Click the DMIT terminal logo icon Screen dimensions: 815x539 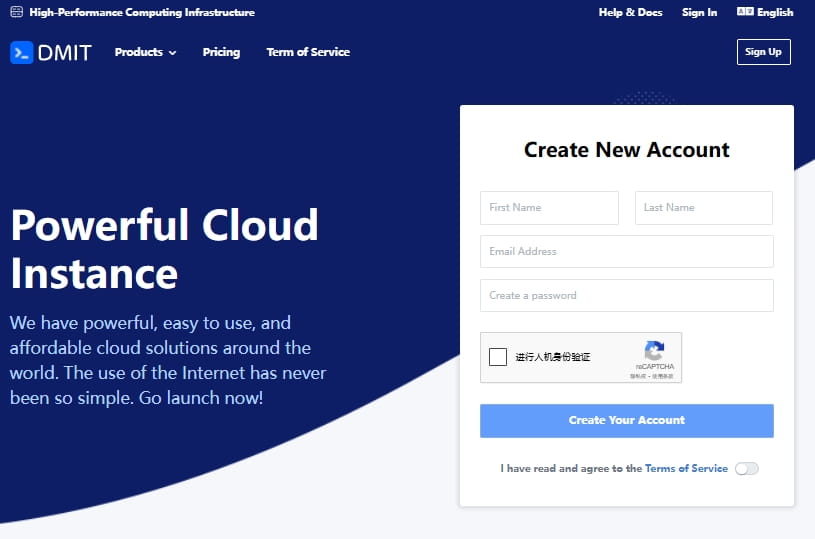[22, 52]
